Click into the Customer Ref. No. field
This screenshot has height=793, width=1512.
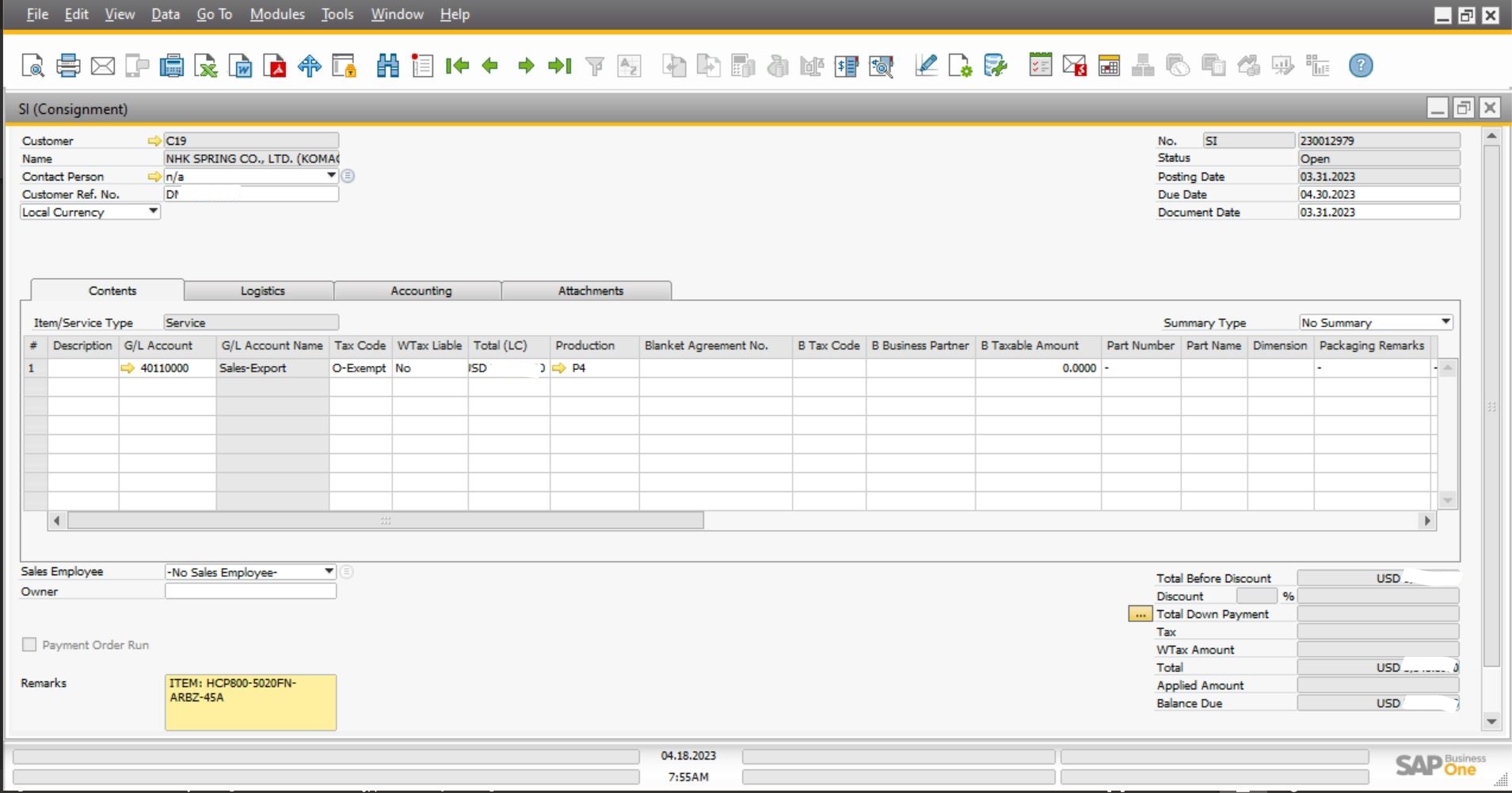(251, 194)
